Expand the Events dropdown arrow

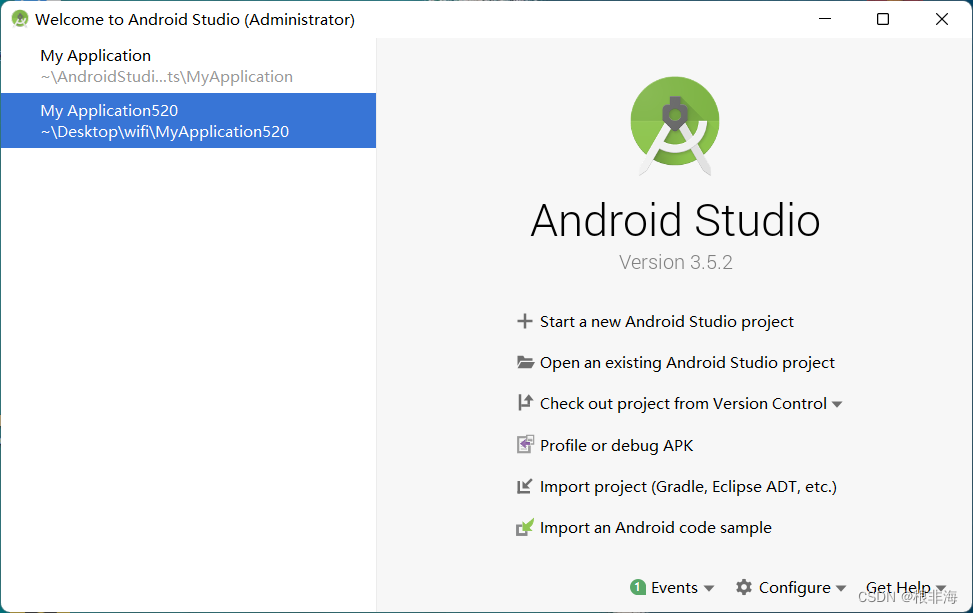(x=709, y=588)
